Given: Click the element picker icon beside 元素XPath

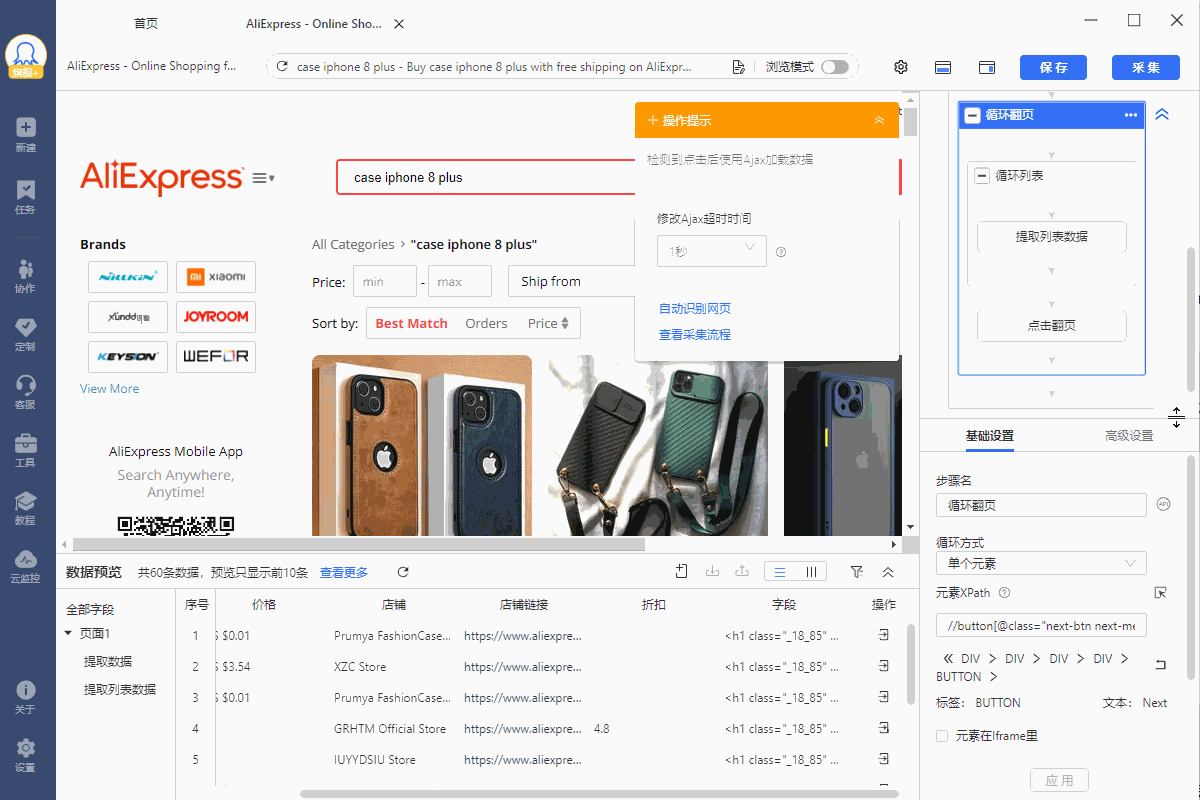Looking at the screenshot, I should pyautogui.click(x=1161, y=593).
